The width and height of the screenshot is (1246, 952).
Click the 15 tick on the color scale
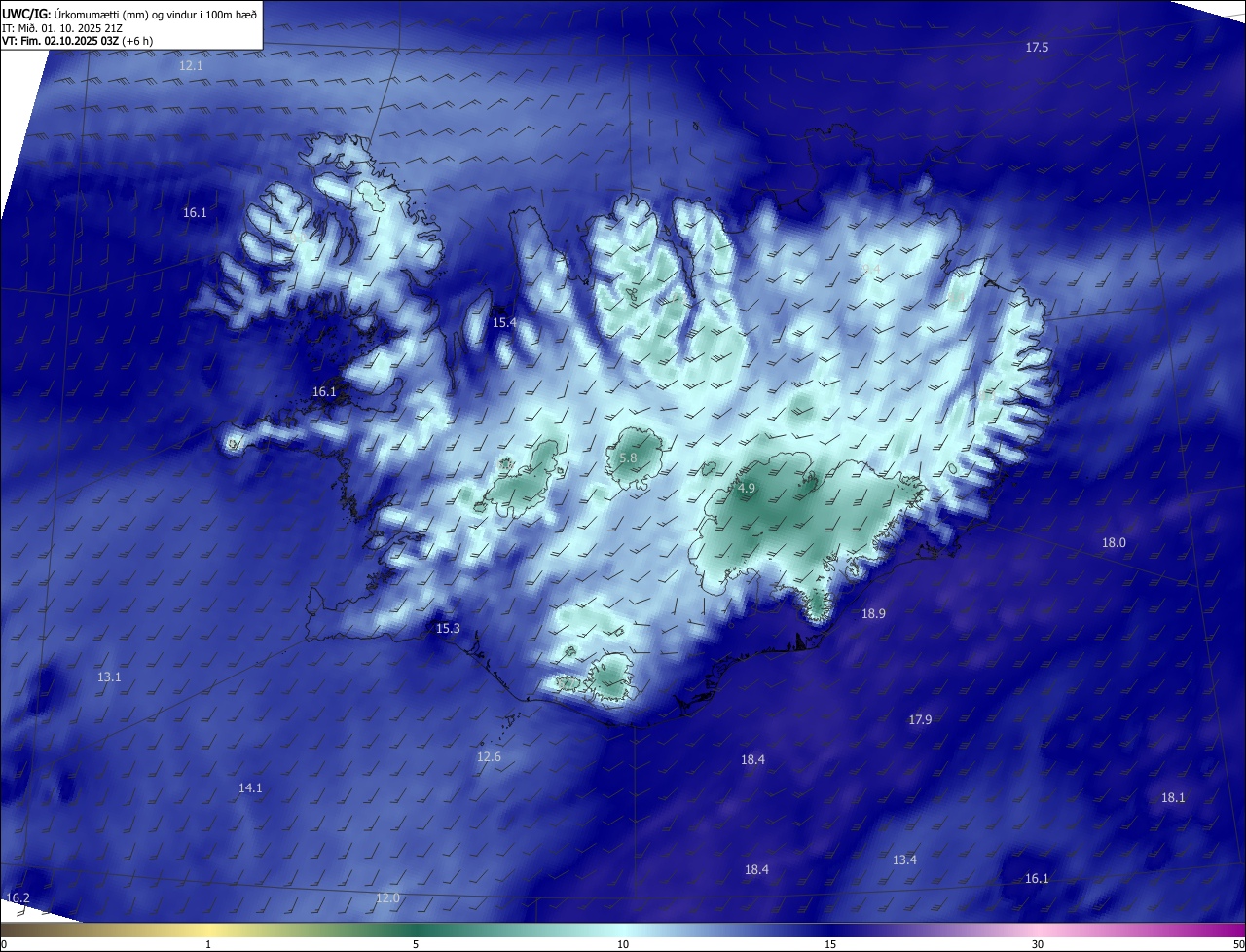click(x=830, y=944)
